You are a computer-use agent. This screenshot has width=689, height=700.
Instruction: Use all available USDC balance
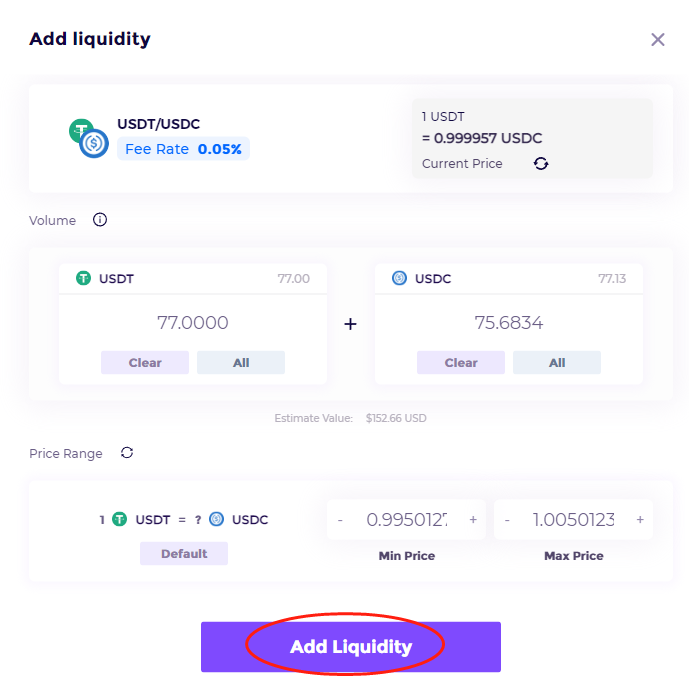557,363
